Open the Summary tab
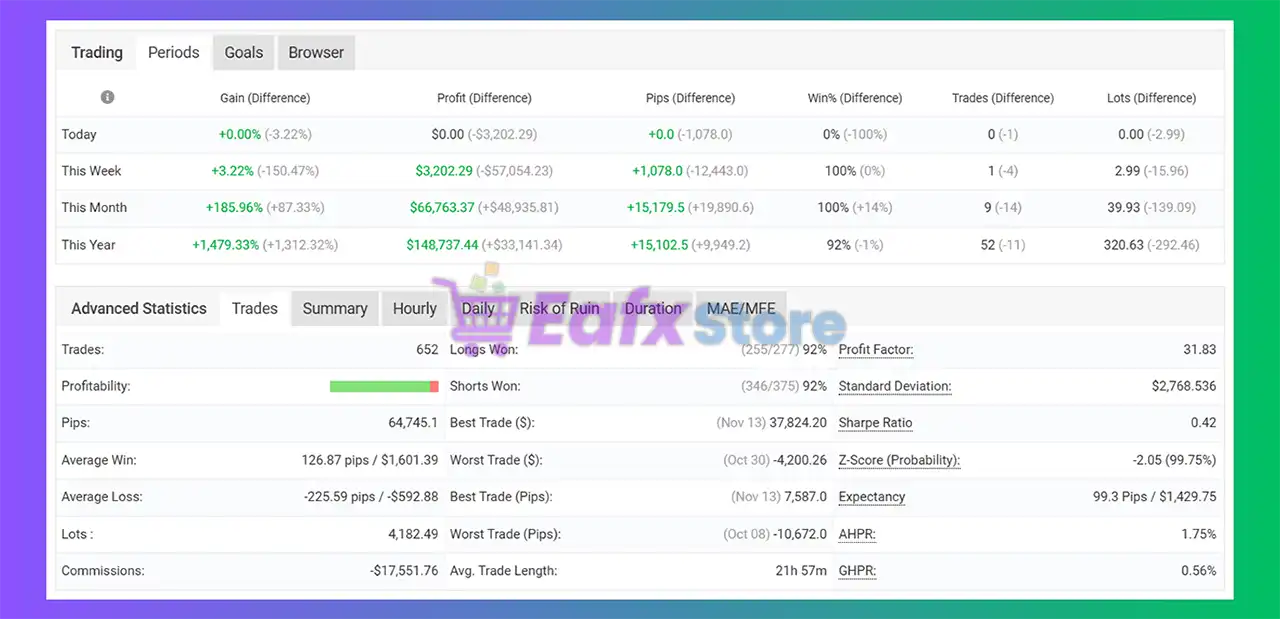Viewport: 1280px width, 619px height. (x=334, y=309)
